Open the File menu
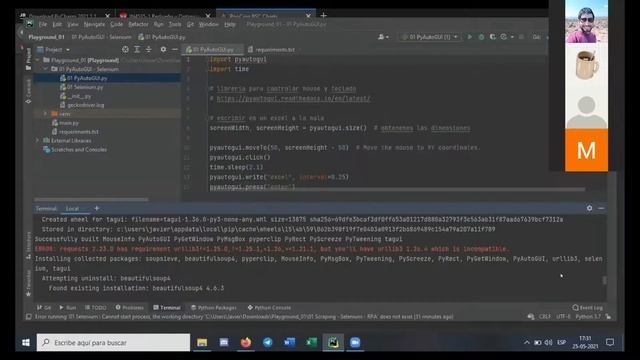This screenshot has height=360, width=640. click(x=42, y=24)
